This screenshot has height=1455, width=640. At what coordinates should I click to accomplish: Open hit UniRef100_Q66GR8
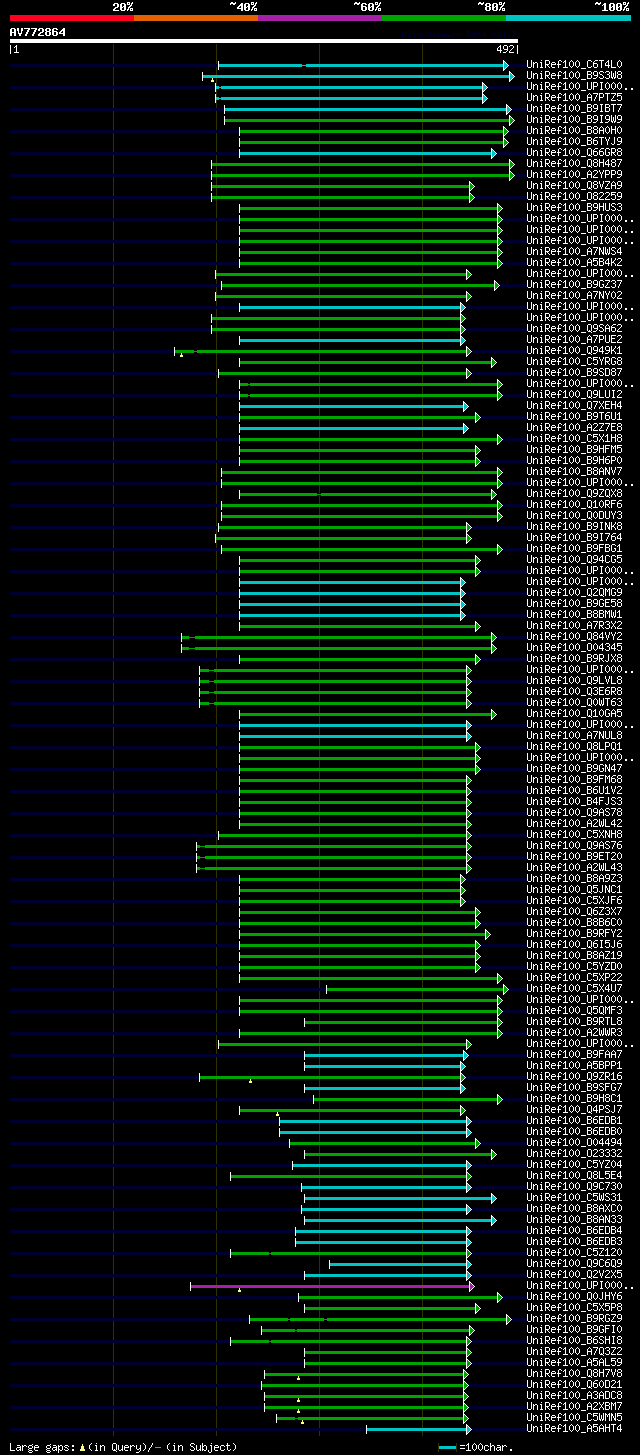pos(575,152)
